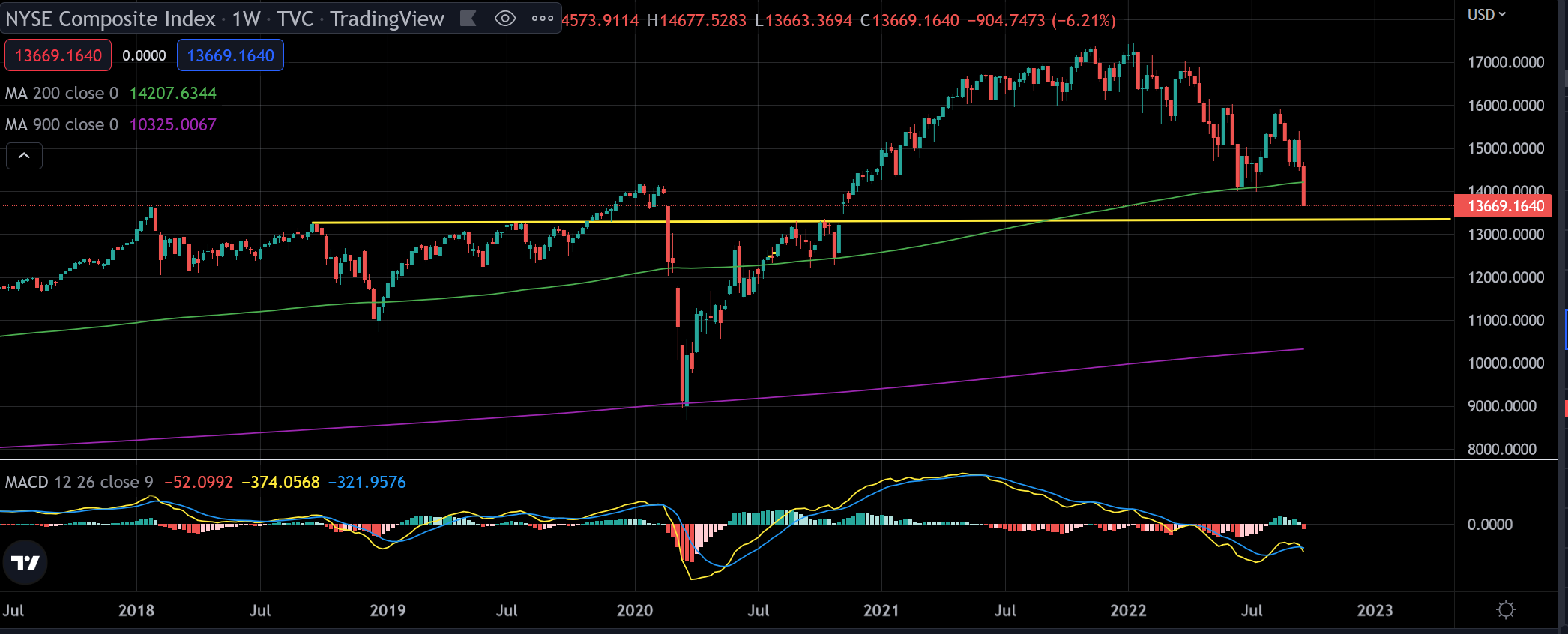Toggle symbol visibility with the eye icon
This screenshot has height=634, width=1568.
pos(505,19)
